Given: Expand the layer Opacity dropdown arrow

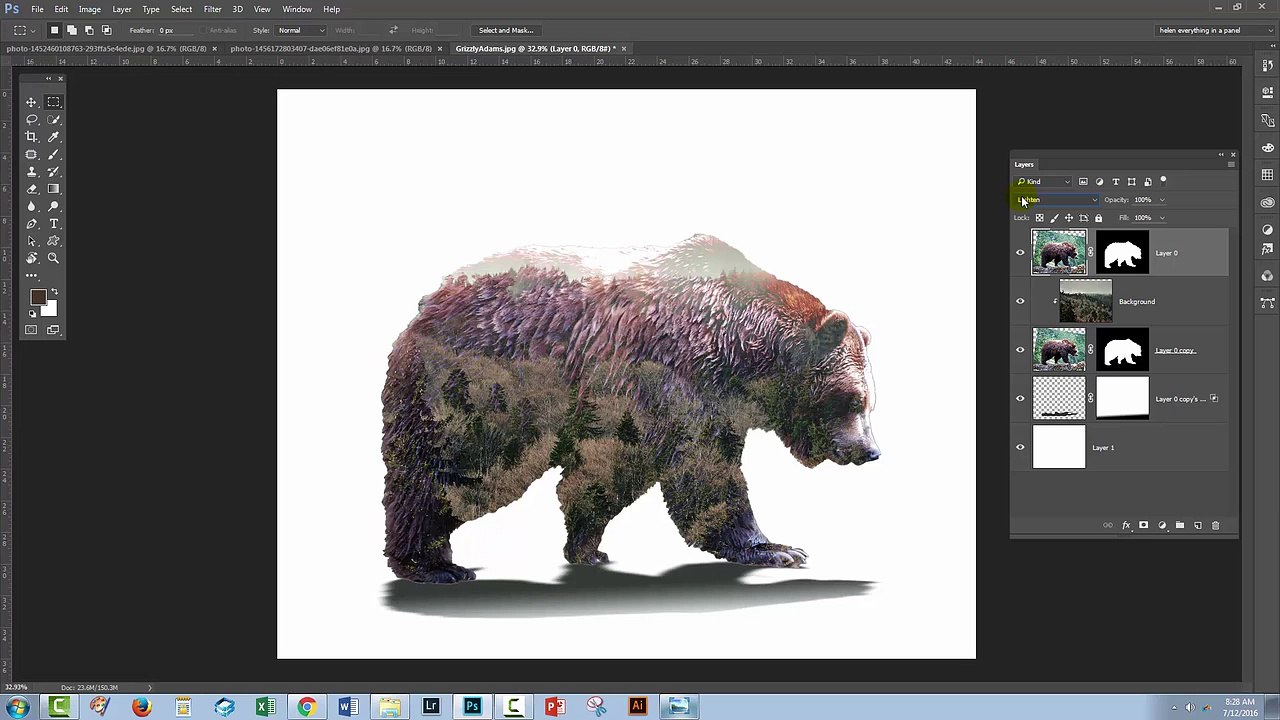Looking at the screenshot, I should point(1161,200).
